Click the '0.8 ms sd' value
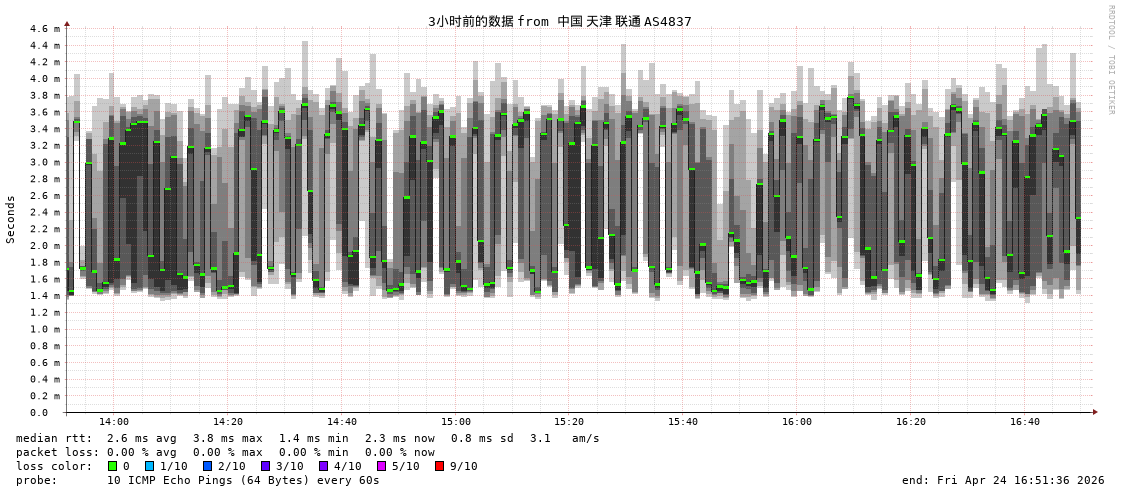This screenshot has width=1121, height=494. (x=483, y=438)
